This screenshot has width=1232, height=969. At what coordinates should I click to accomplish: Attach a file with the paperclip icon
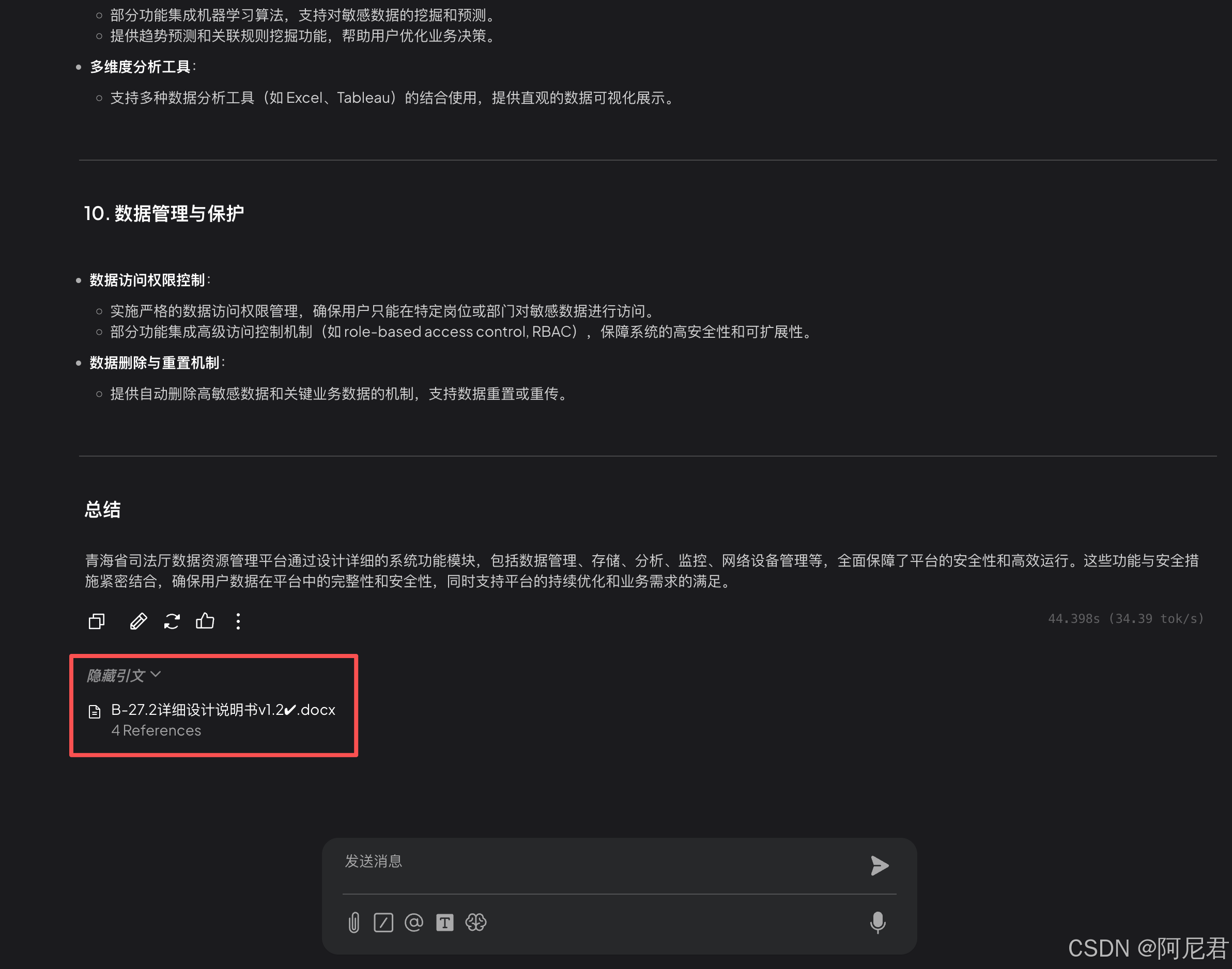pos(353,922)
